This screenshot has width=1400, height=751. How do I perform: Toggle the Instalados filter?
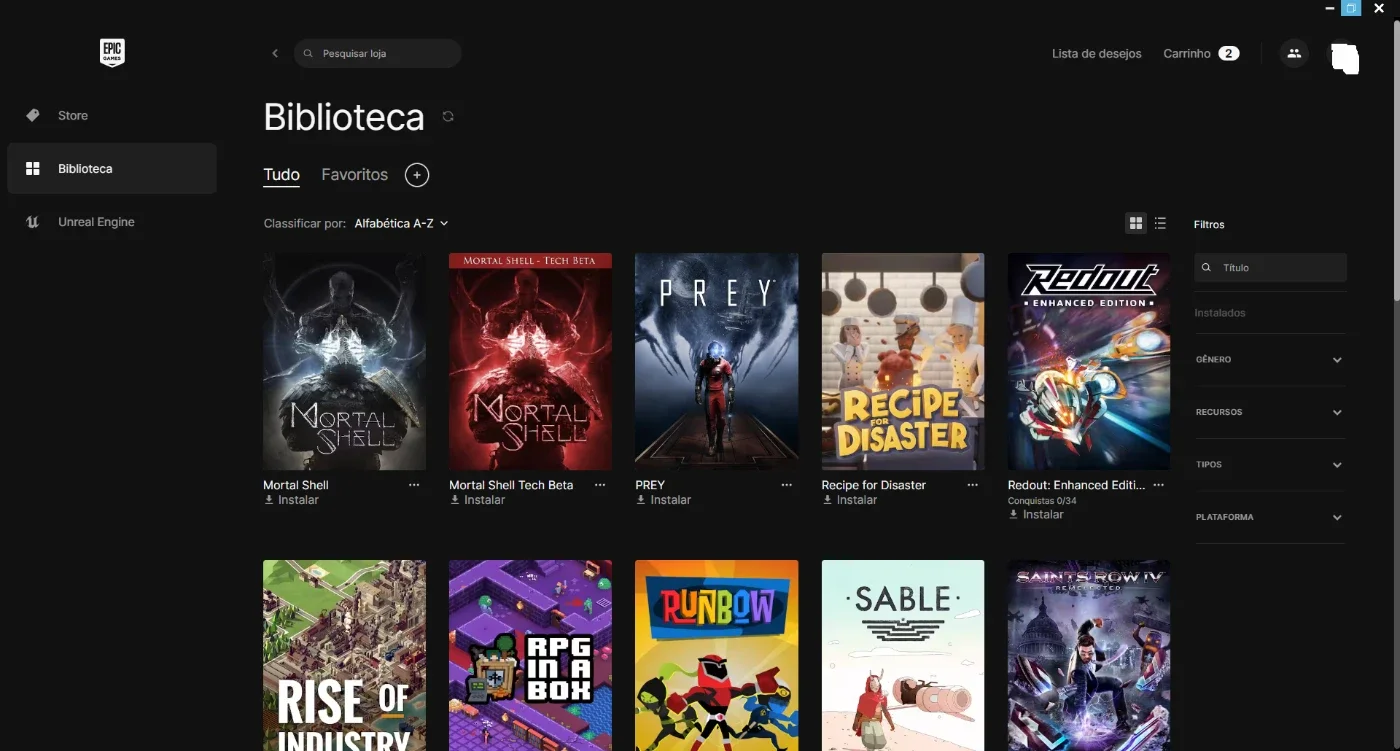point(1220,313)
